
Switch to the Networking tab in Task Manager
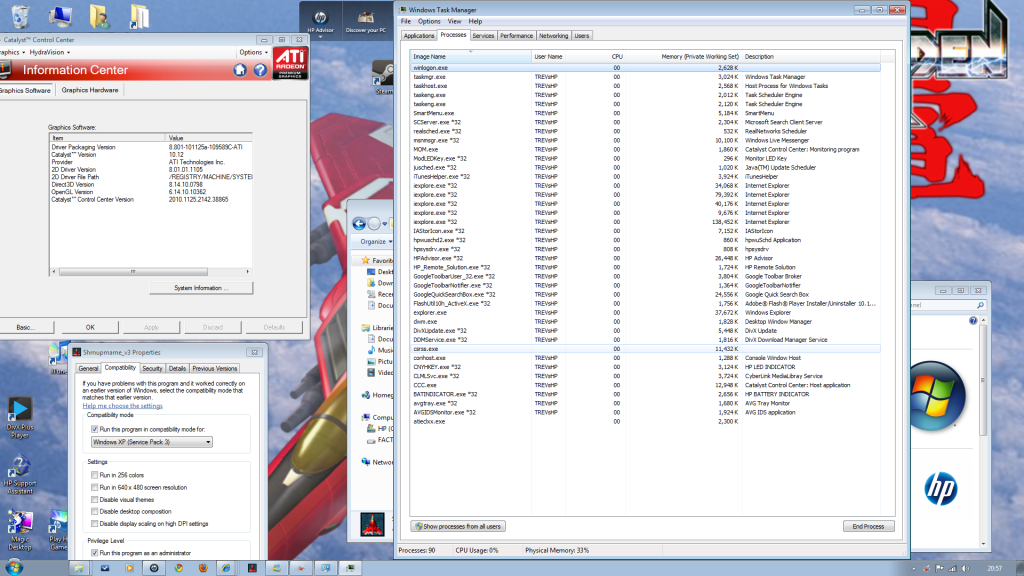pyautogui.click(x=554, y=36)
